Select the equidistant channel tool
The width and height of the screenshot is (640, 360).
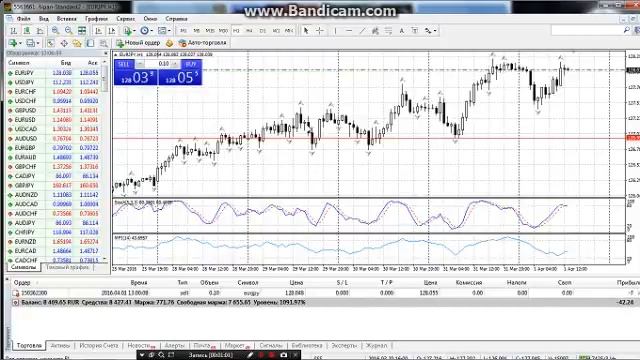pyautogui.click(x=375, y=31)
